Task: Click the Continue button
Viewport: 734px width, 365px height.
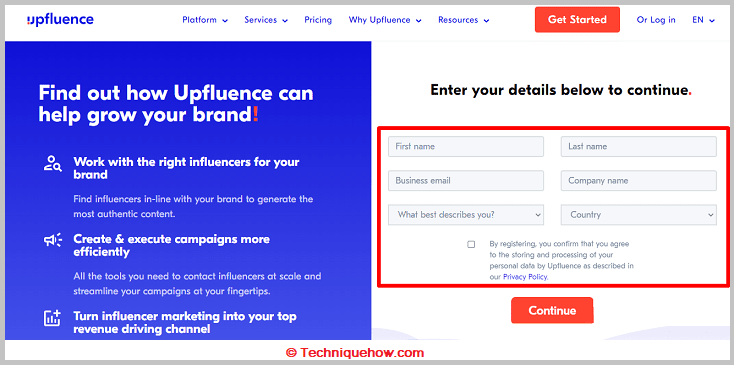Action: click(x=552, y=310)
